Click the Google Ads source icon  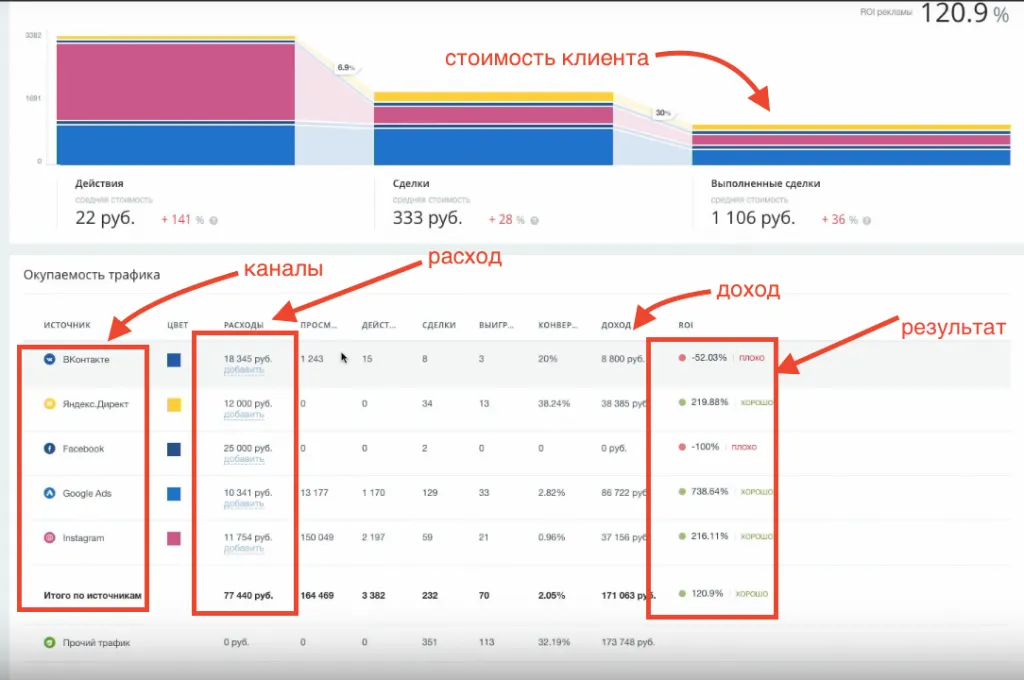pyautogui.click(x=49, y=493)
